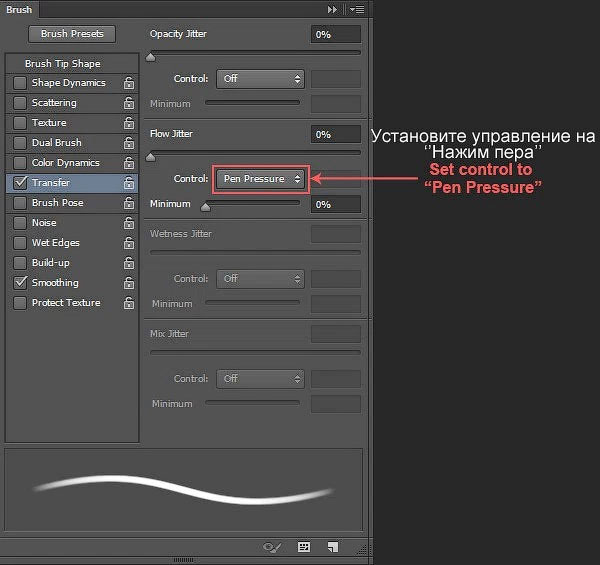Click the Shape Dynamics lock icon
The image size is (600, 565).
tap(129, 83)
